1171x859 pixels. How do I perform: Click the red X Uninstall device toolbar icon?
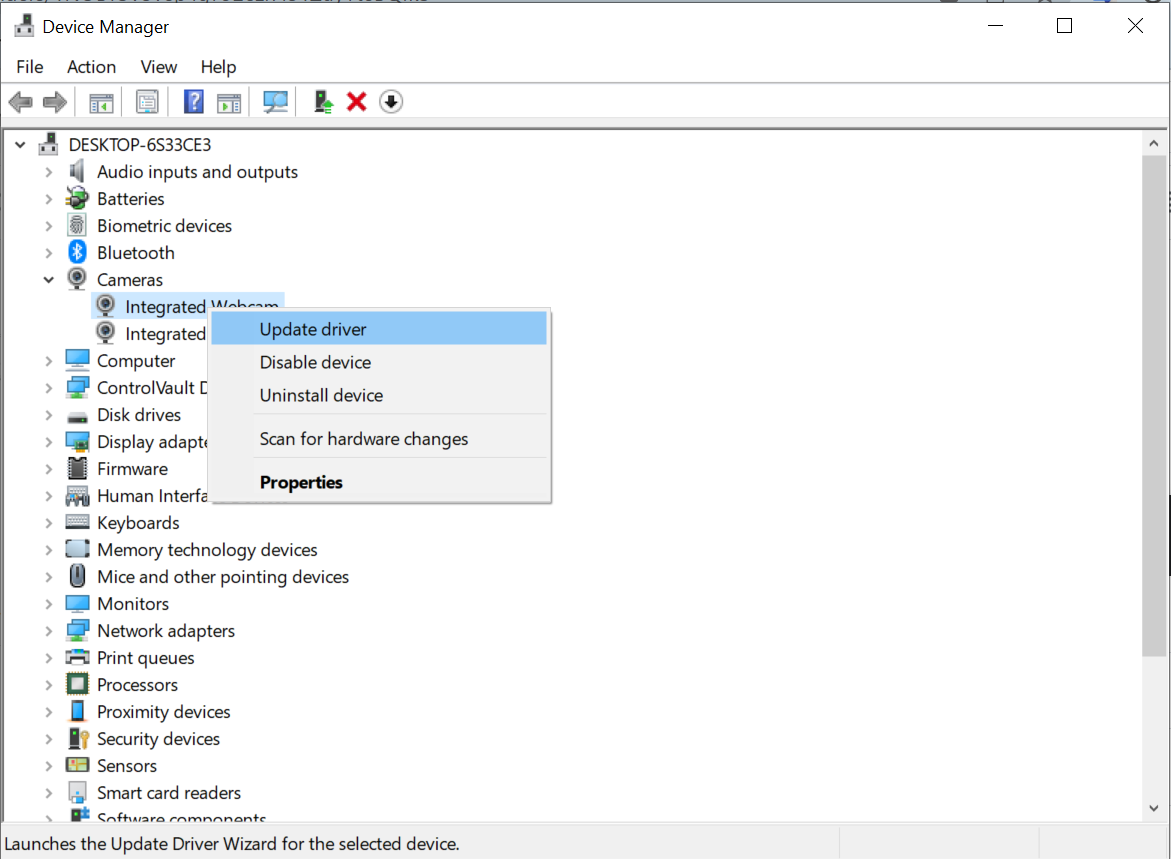tap(356, 102)
